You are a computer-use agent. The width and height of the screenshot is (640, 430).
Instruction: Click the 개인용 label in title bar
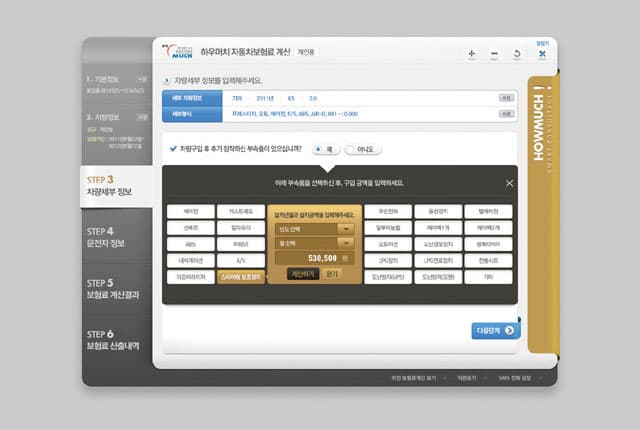306,52
